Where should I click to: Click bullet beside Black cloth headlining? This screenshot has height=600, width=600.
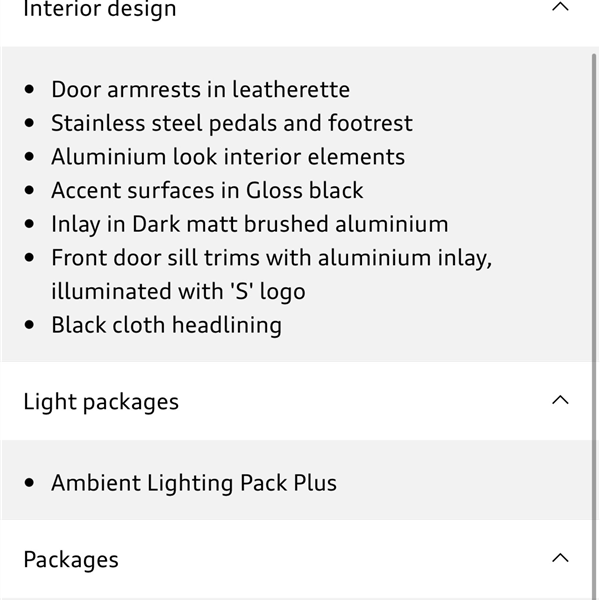pos(29,325)
